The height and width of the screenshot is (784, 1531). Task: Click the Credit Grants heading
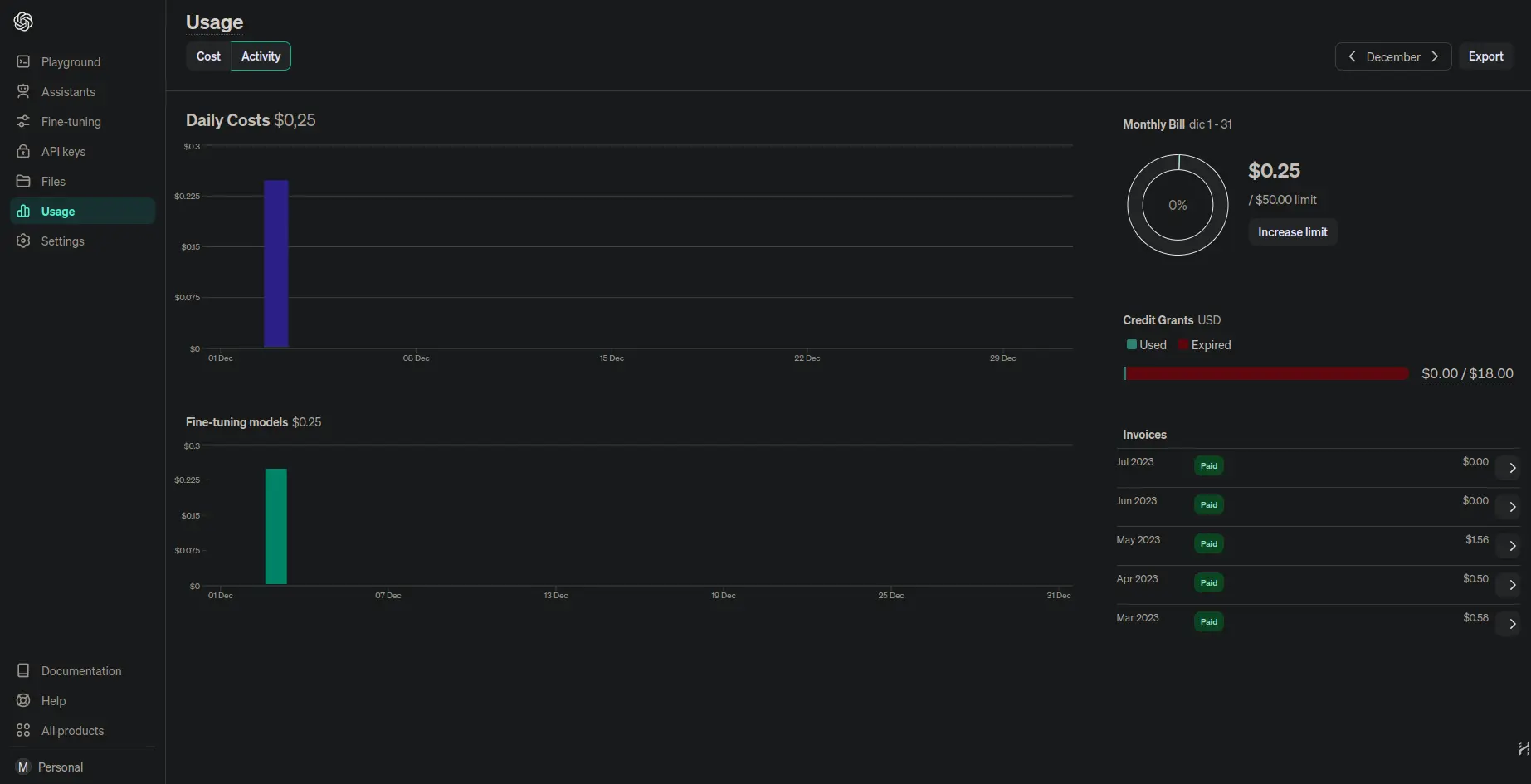[x=1158, y=320]
